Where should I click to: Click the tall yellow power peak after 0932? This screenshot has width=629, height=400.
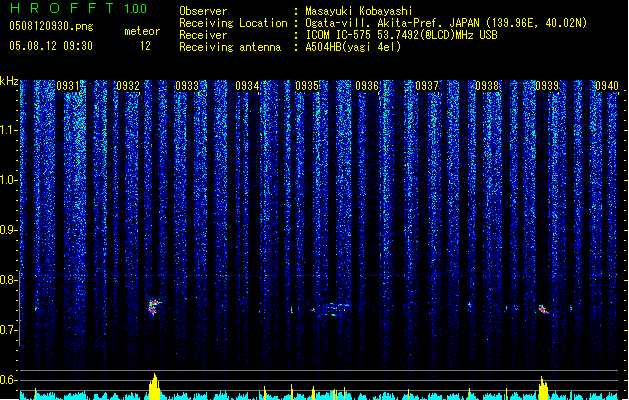tap(154, 386)
